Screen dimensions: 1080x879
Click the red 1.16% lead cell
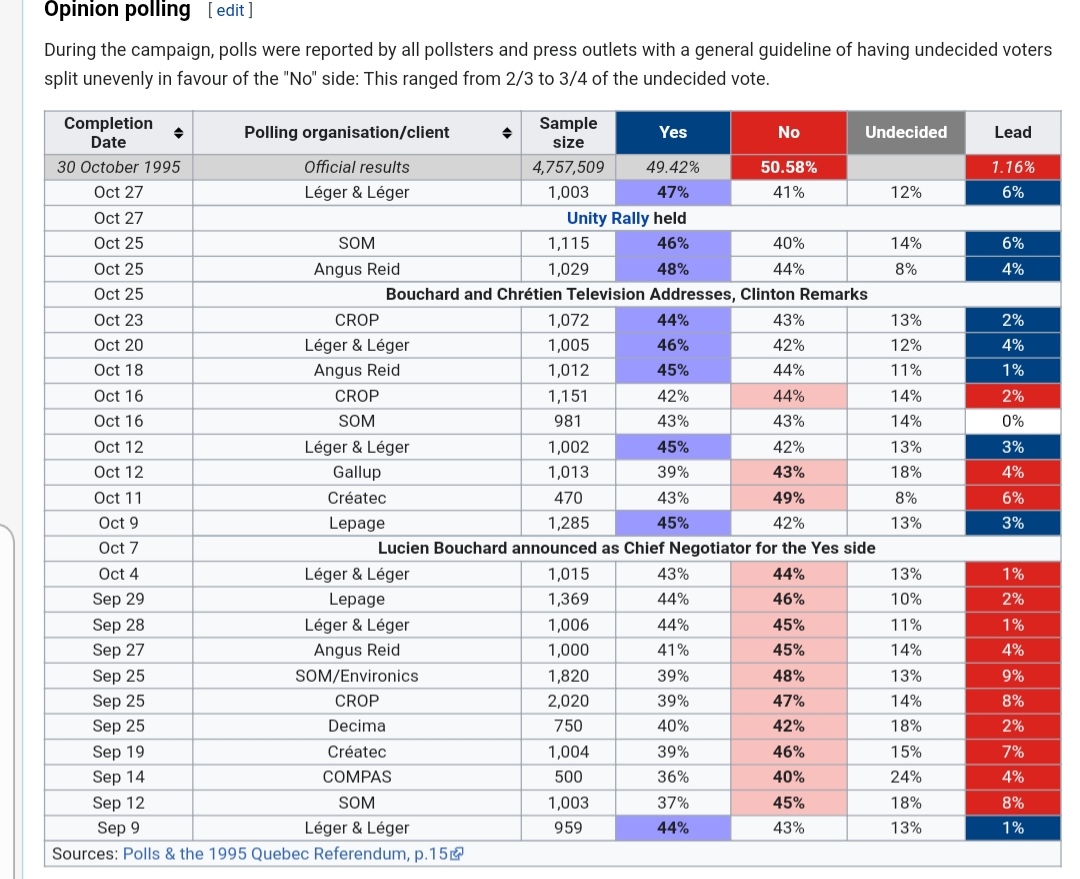[1012, 167]
